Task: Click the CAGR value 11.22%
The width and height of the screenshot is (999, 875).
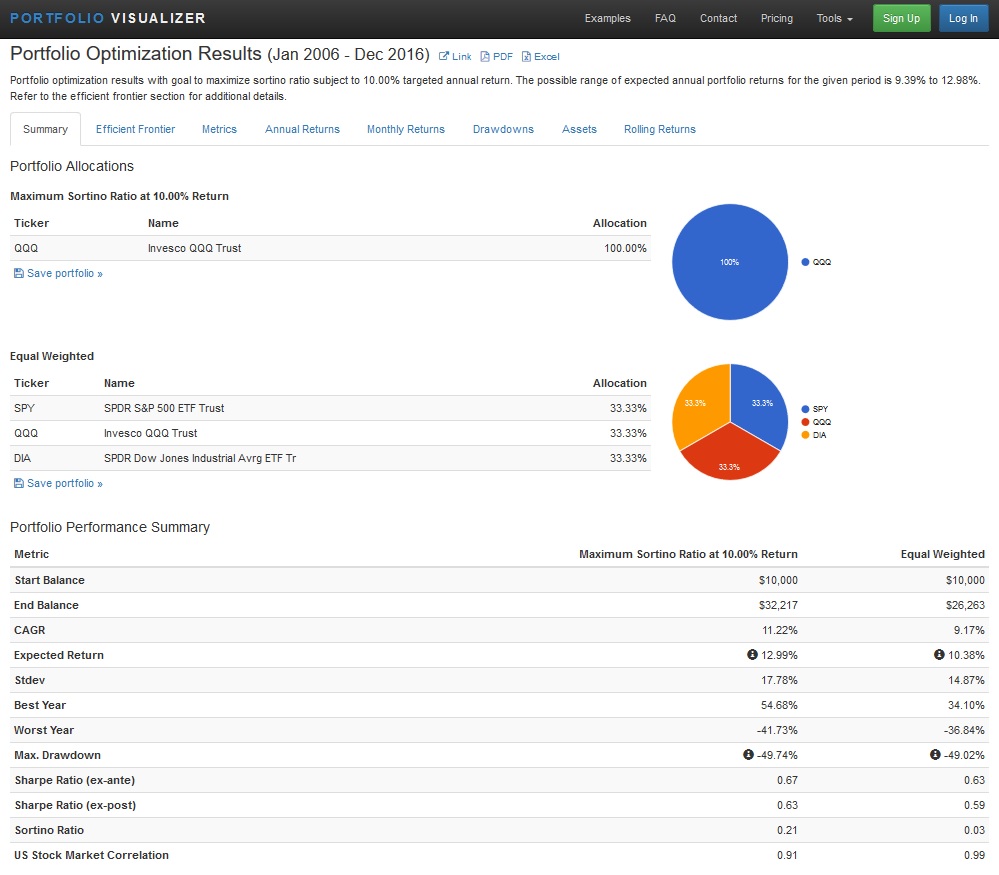Action: click(x=780, y=630)
